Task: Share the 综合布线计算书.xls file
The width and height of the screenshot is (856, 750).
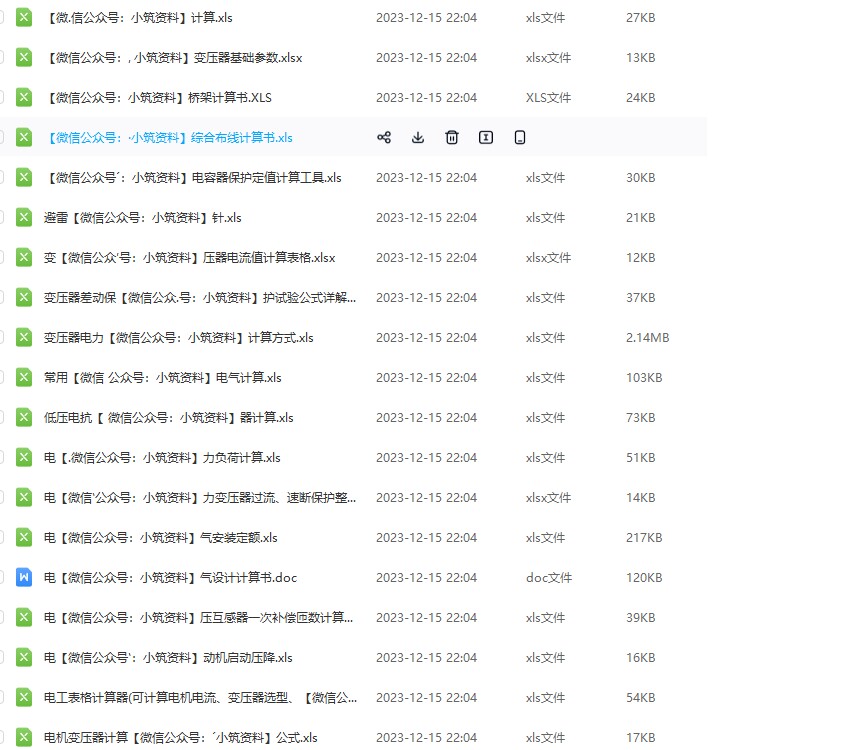Action: 384,137
